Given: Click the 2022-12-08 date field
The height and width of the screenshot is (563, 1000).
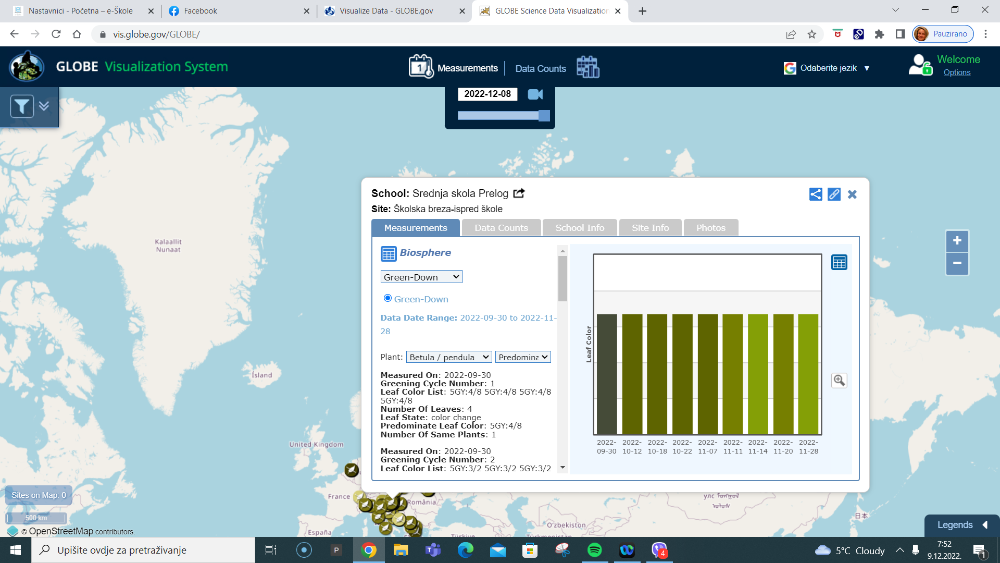Looking at the screenshot, I should tap(487, 94).
